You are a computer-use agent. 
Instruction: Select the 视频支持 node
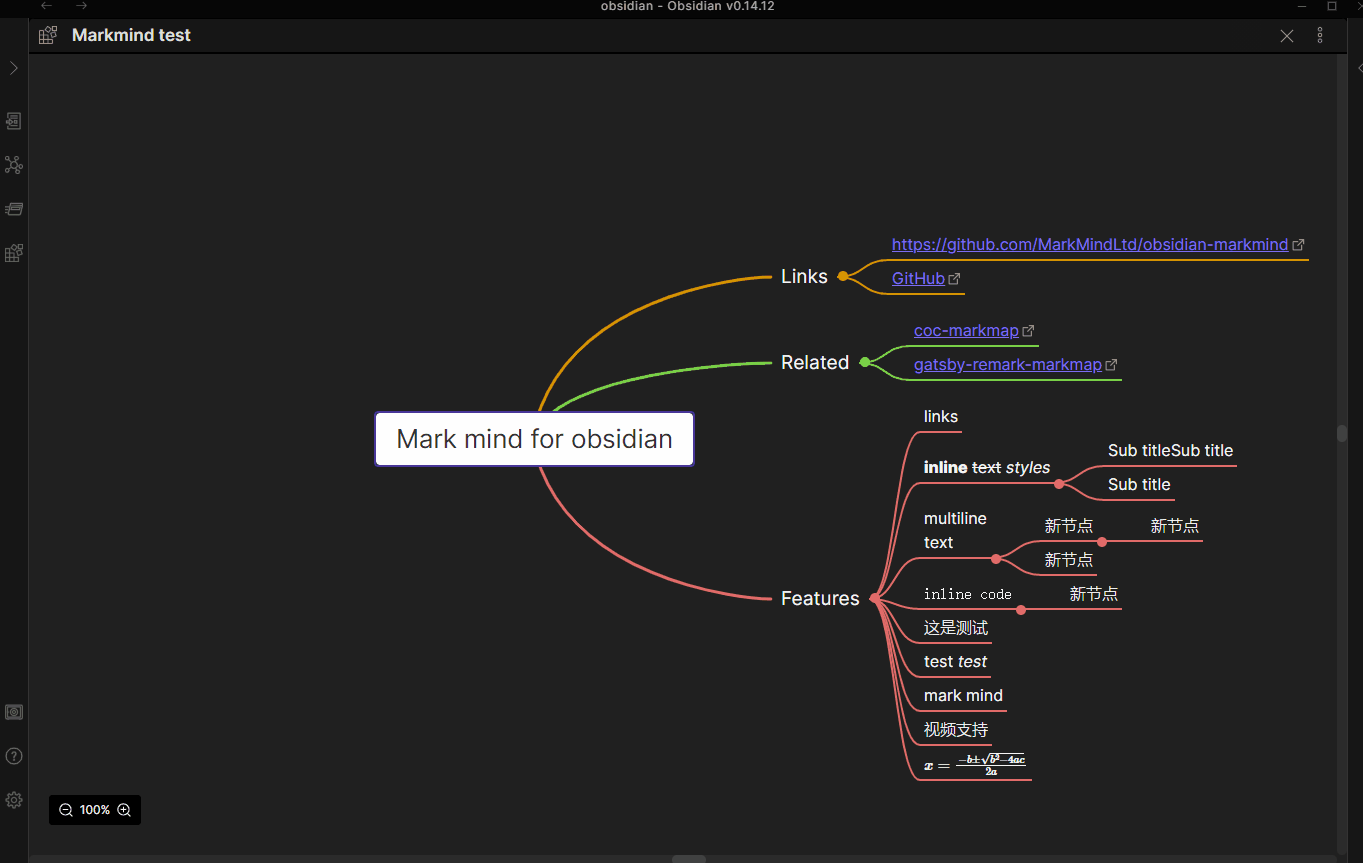(x=956, y=729)
